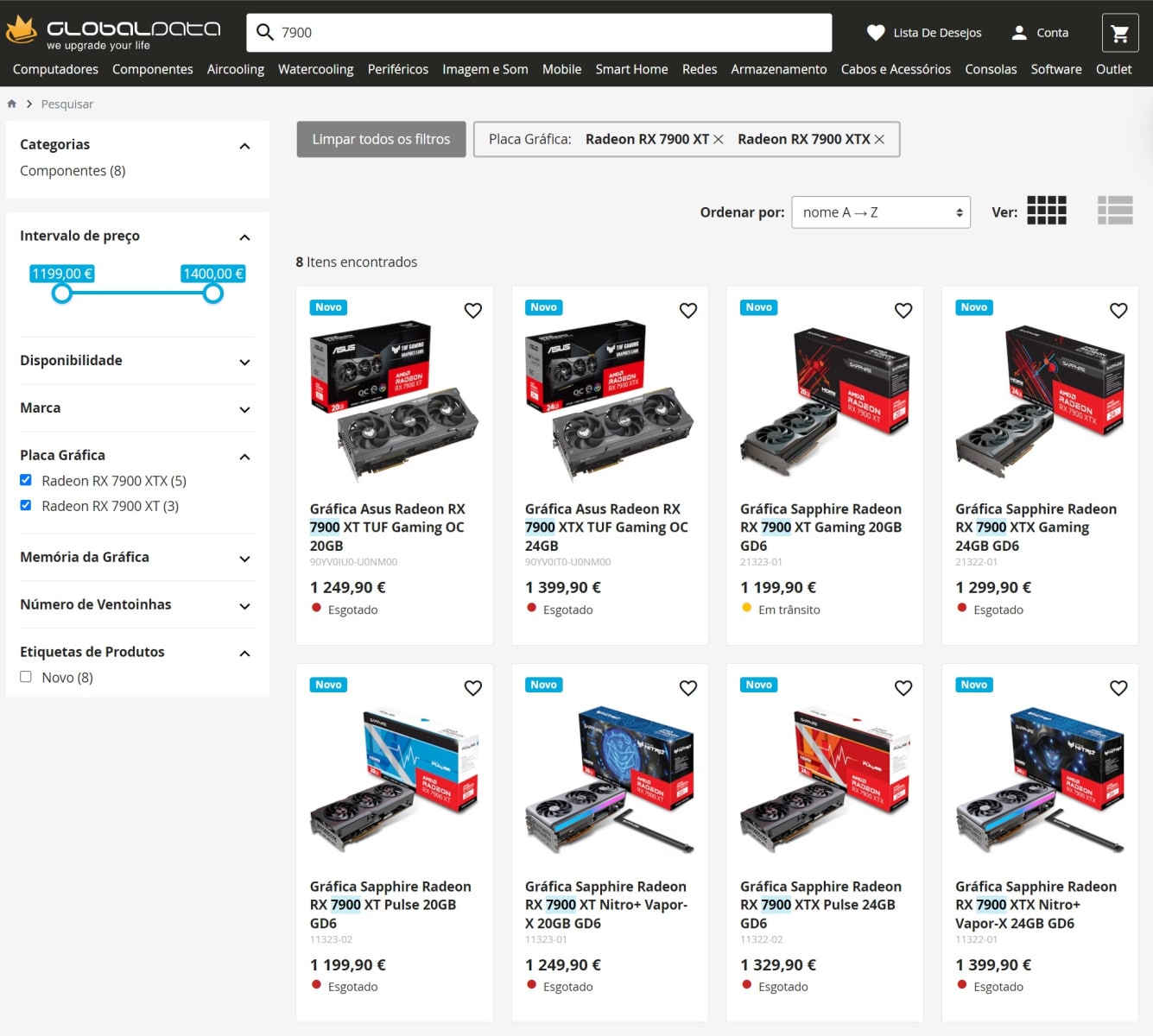Image resolution: width=1153 pixels, height=1036 pixels.
Task: Open the Componentes menu
Action: pyautogui.click(x=152, y=69)
